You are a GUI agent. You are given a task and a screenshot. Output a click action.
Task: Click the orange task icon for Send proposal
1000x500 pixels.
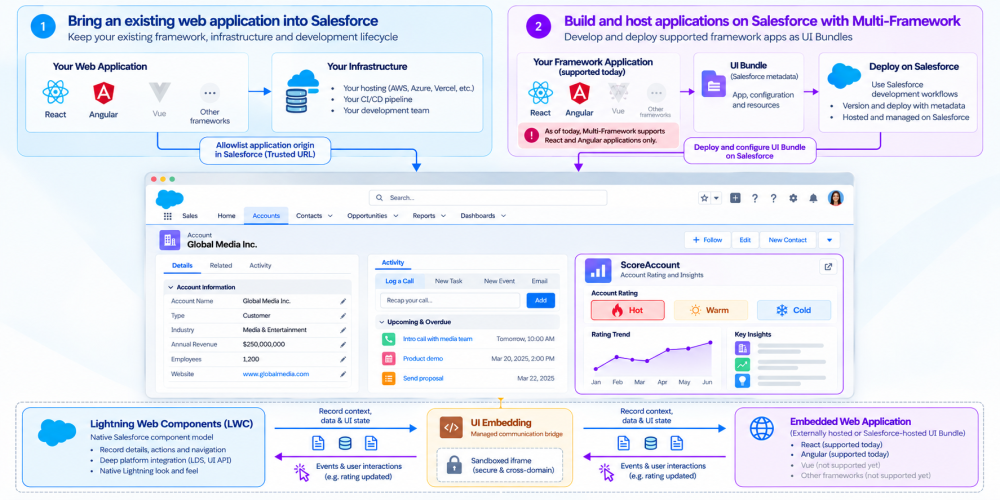(x=388, y=378)
